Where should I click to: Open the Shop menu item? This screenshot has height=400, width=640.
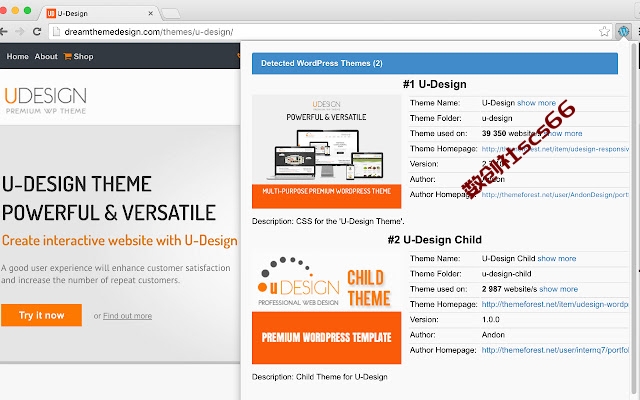click(x=83, y=56)
